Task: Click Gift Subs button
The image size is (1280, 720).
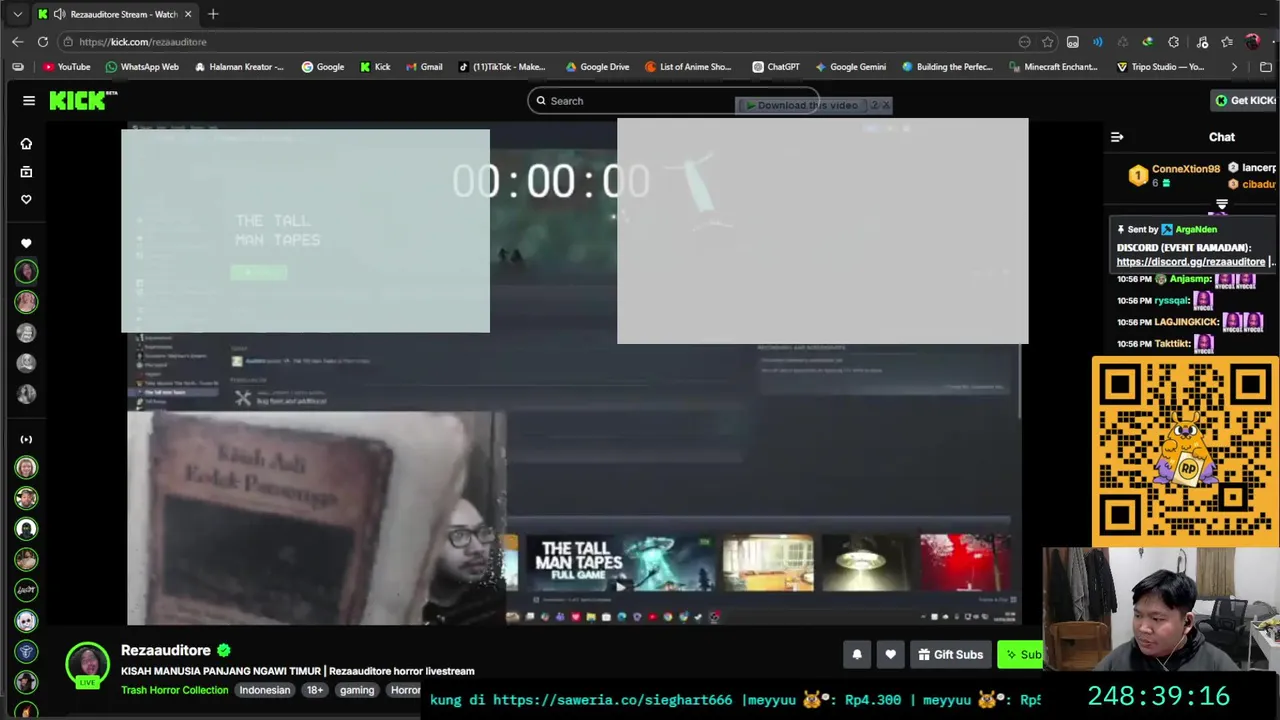Action: (x=949, y=655)
